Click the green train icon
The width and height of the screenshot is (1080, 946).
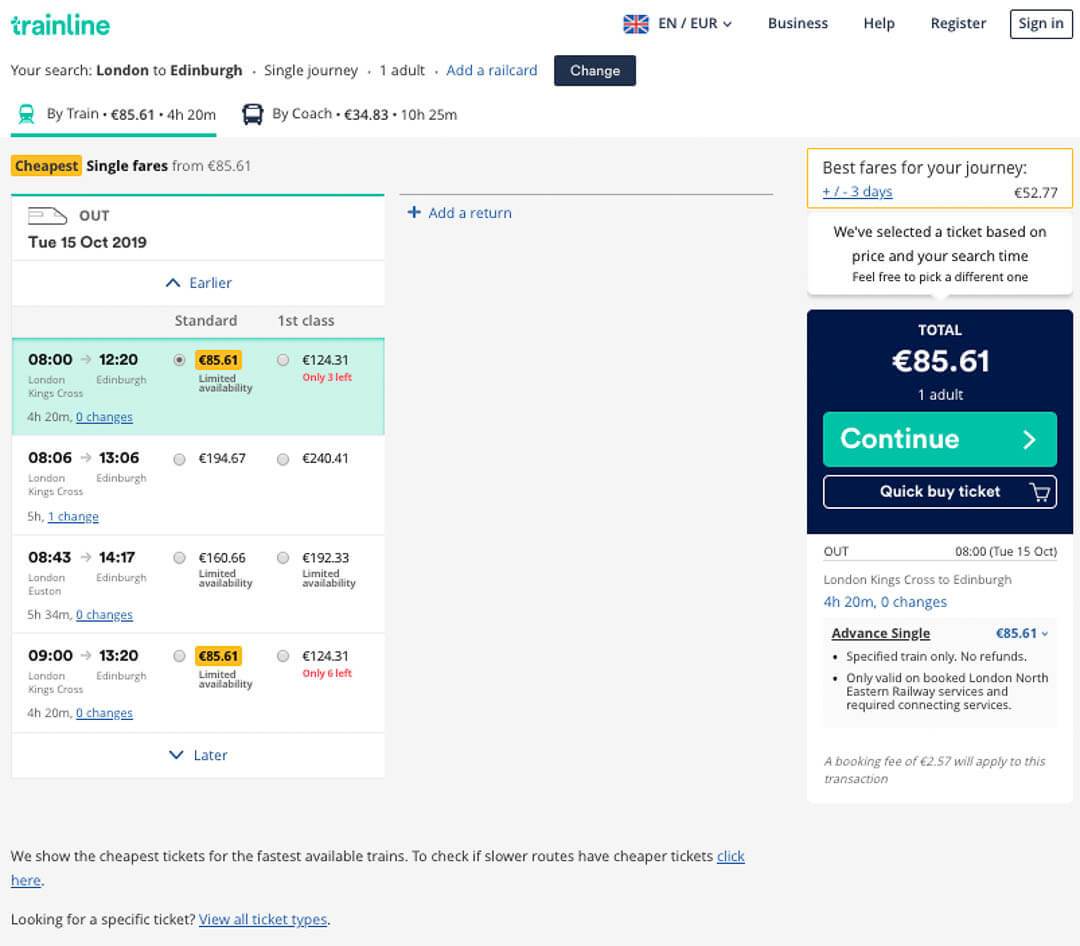click(26, 114)
